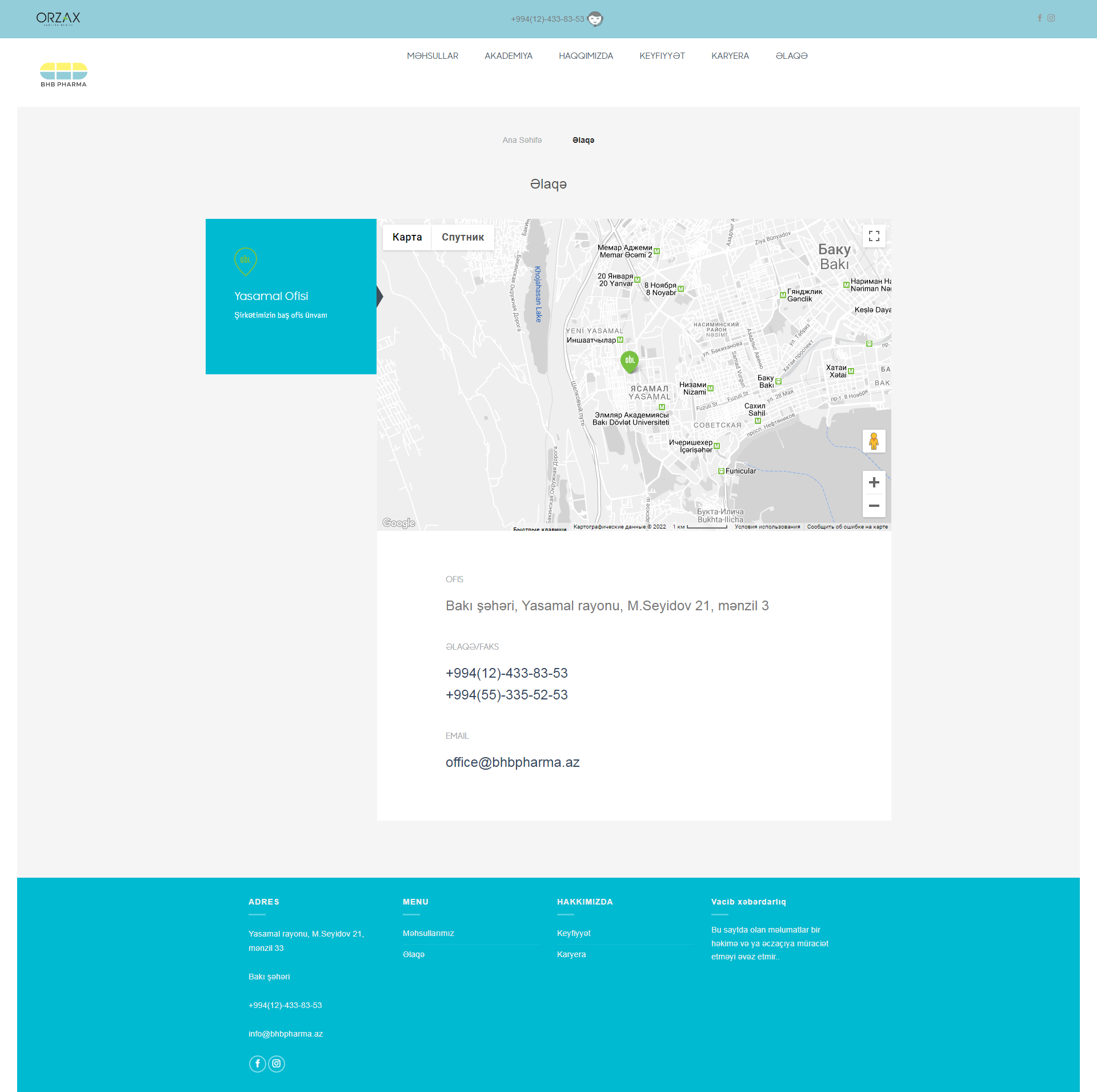Screen dimensions: 1097x1092
Task: Open the Instagram icon in the top bar
Action: pos(1052,18)
